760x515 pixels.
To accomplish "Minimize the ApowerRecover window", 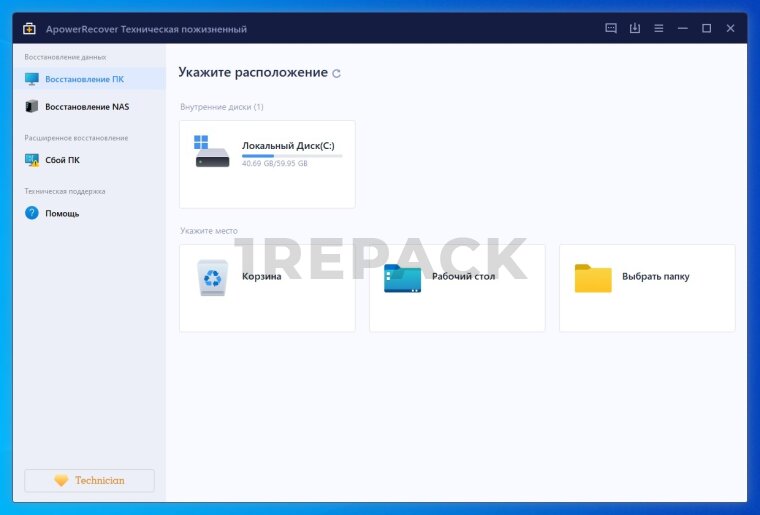I will click(x=682, y=29).
